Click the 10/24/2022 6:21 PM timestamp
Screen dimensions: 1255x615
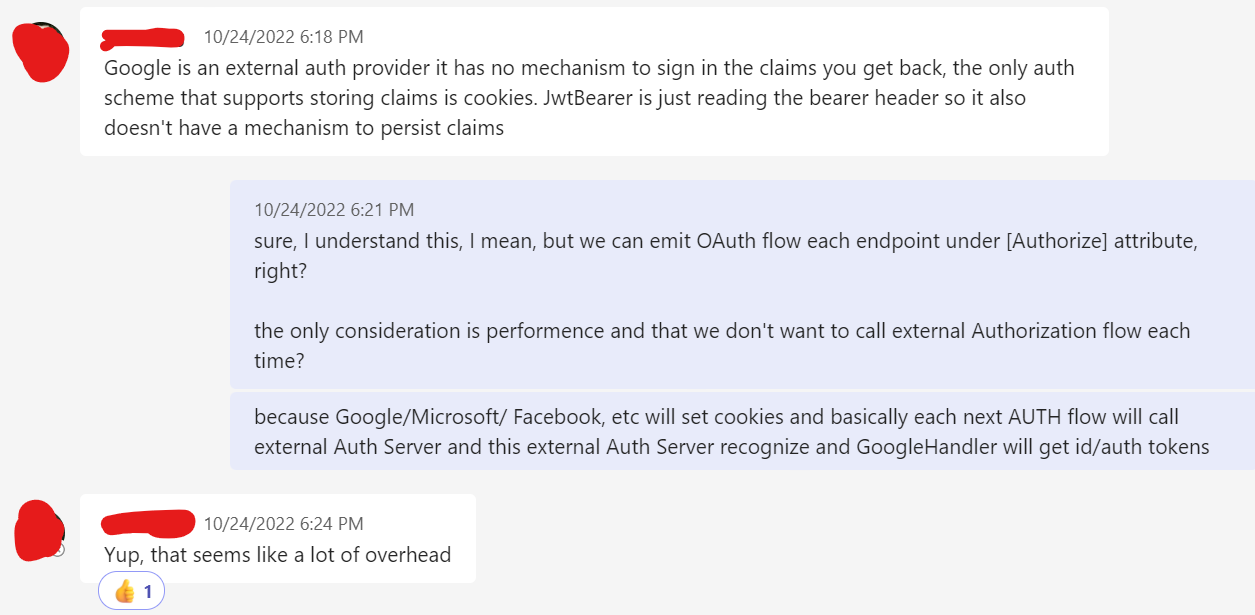334,210
